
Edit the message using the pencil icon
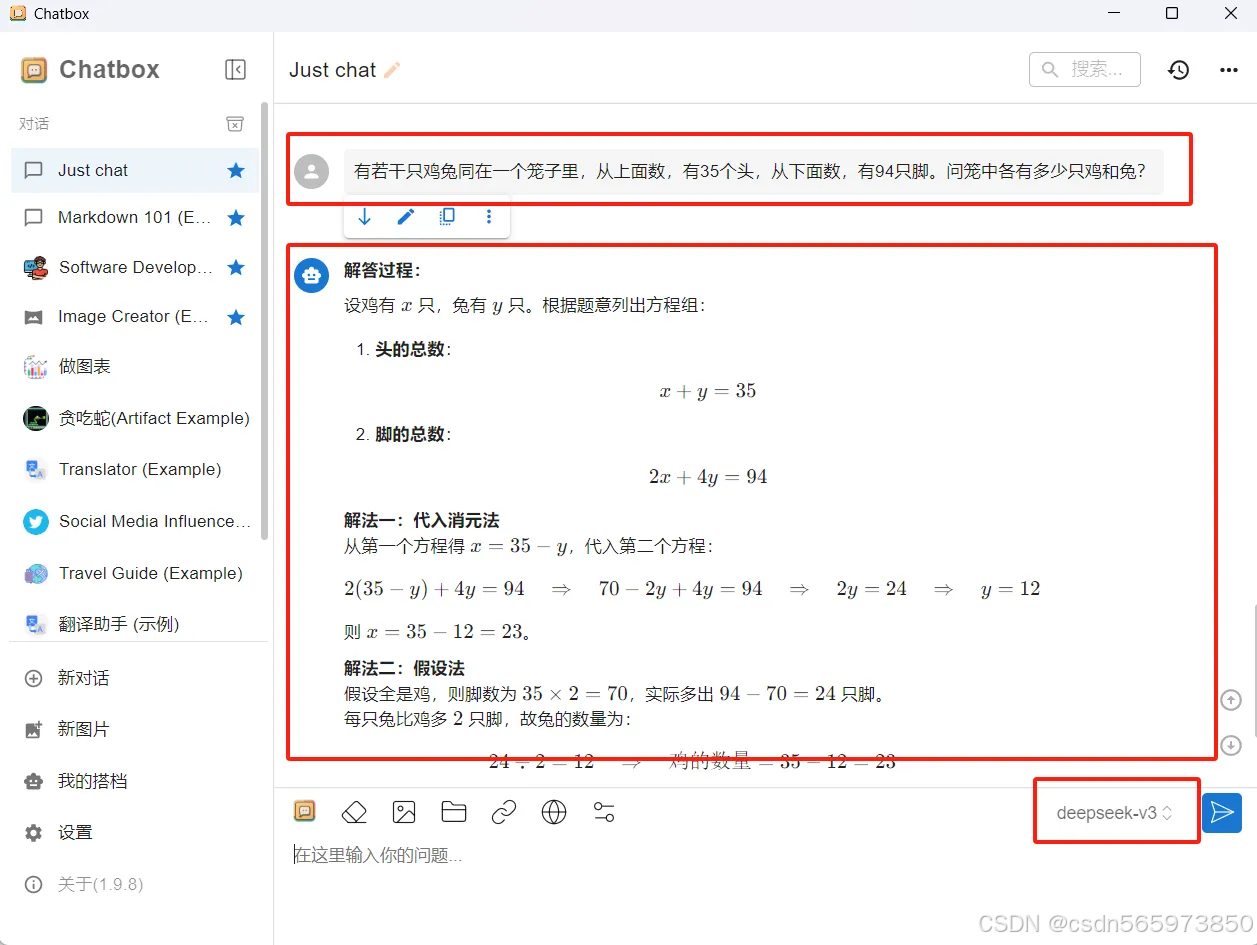[x=405, y=216]
